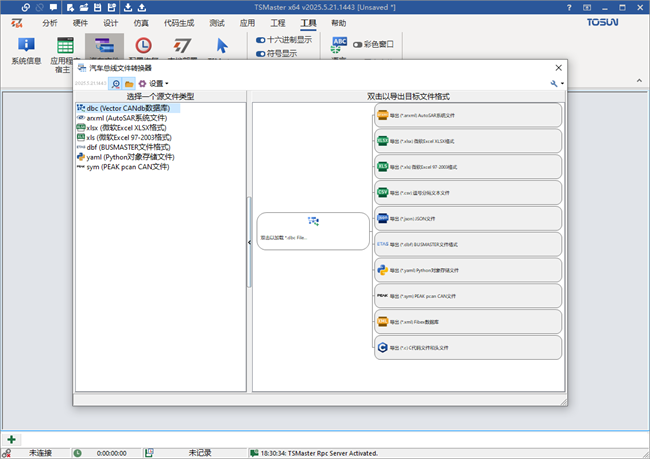The image size is (650, 459).
Task: Open the 设置 settings dropdown
Action: (153, 83)
